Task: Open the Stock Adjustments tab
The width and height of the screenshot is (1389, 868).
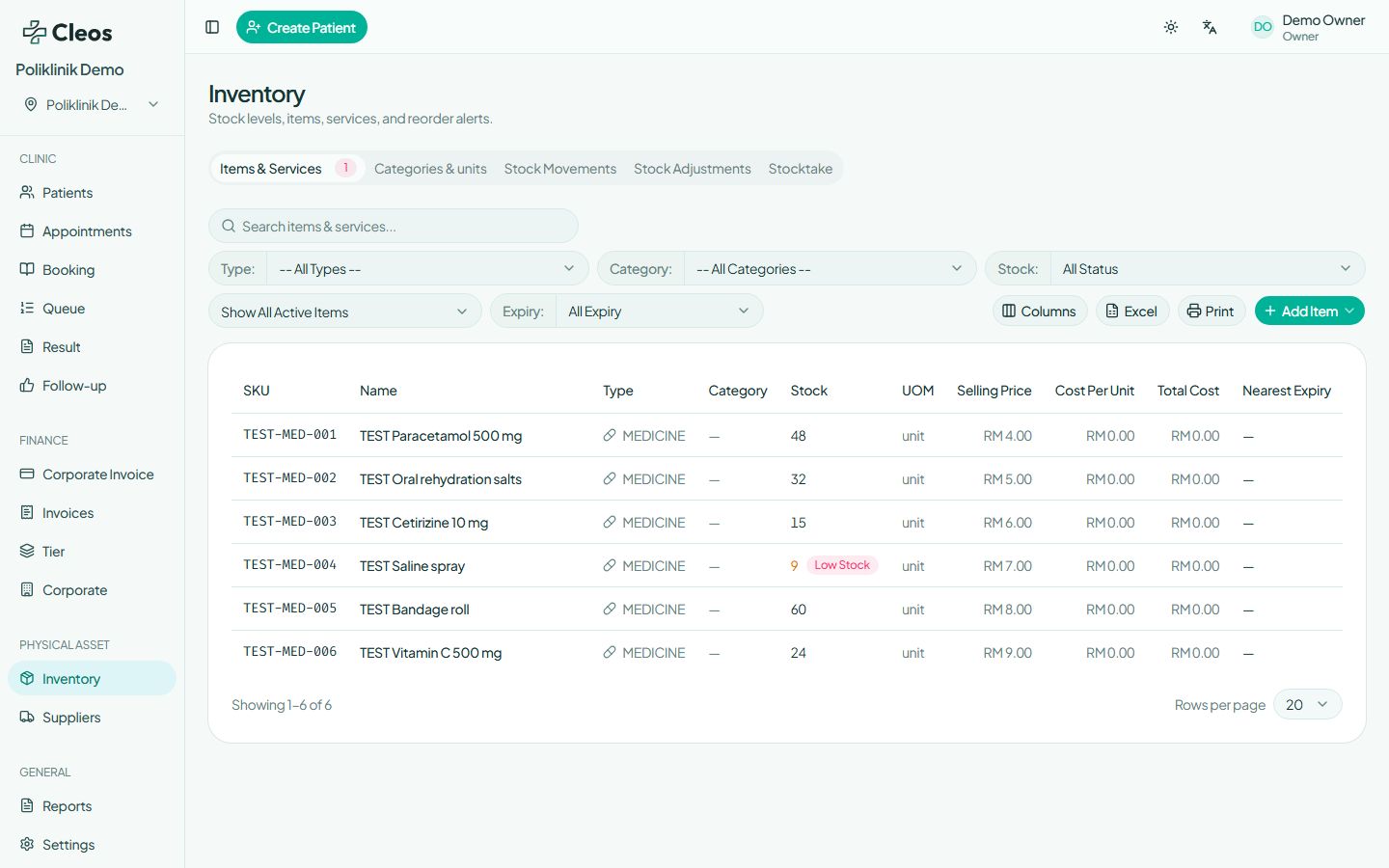Action: click(x=692, y=169)
